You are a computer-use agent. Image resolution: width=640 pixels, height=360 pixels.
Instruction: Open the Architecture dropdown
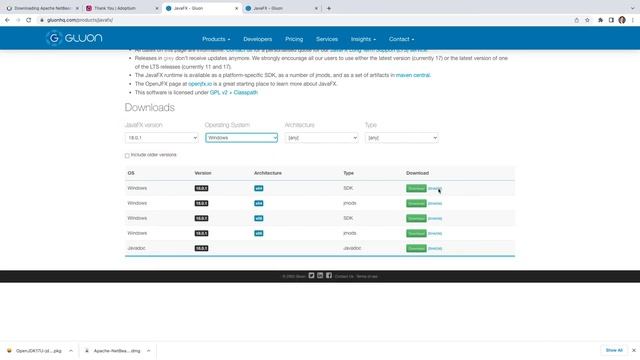(322, 138)
